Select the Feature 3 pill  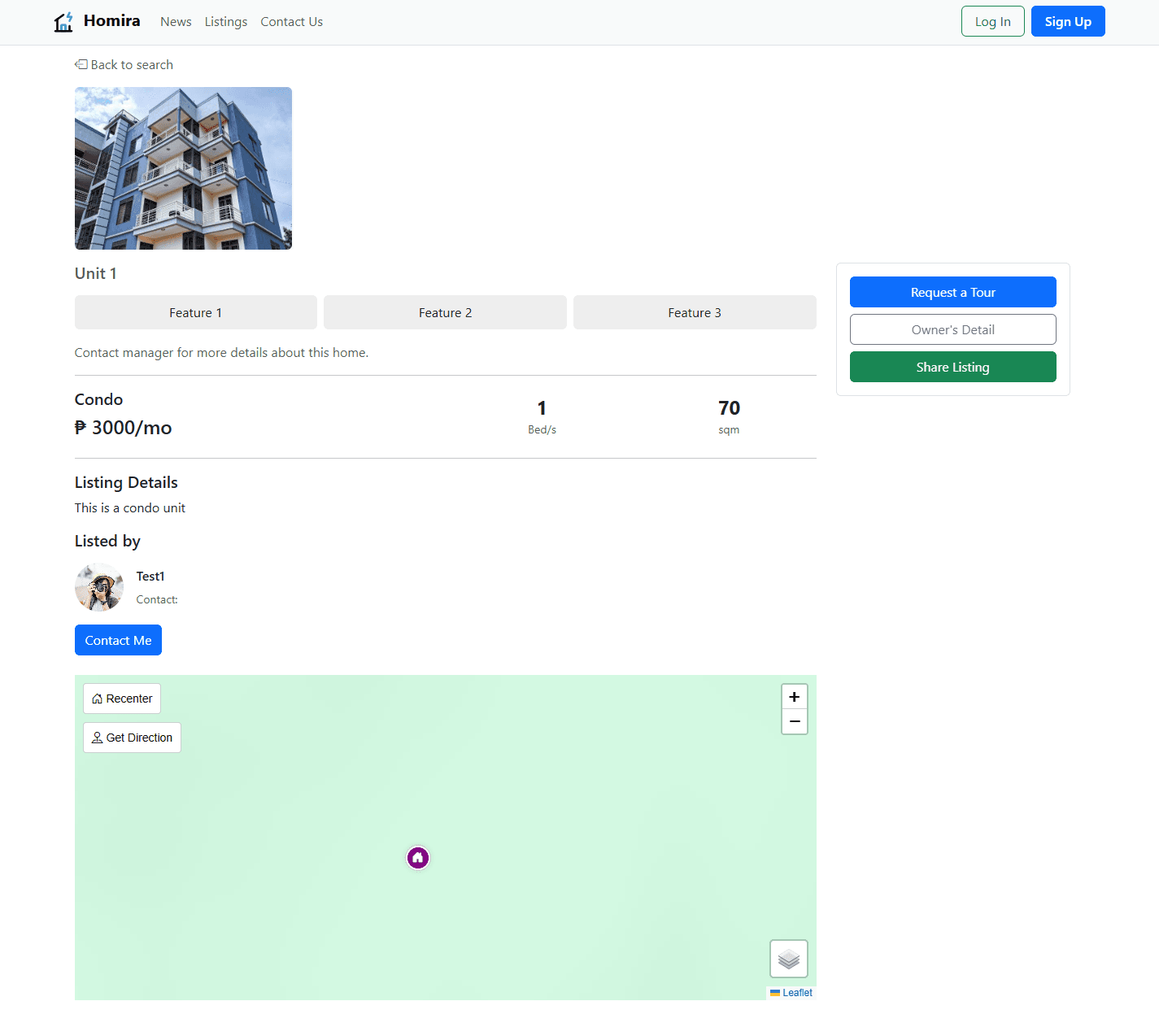pyautogui.click(x=695, y=312)
